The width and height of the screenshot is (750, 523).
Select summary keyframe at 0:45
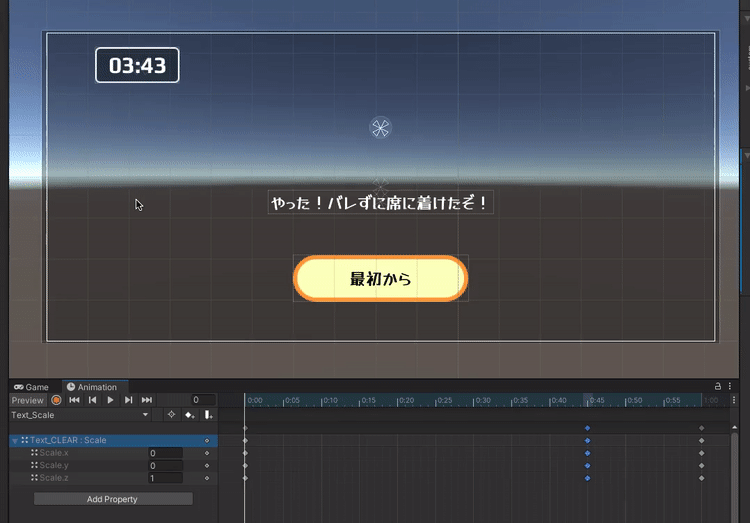[x=587, y=428]
